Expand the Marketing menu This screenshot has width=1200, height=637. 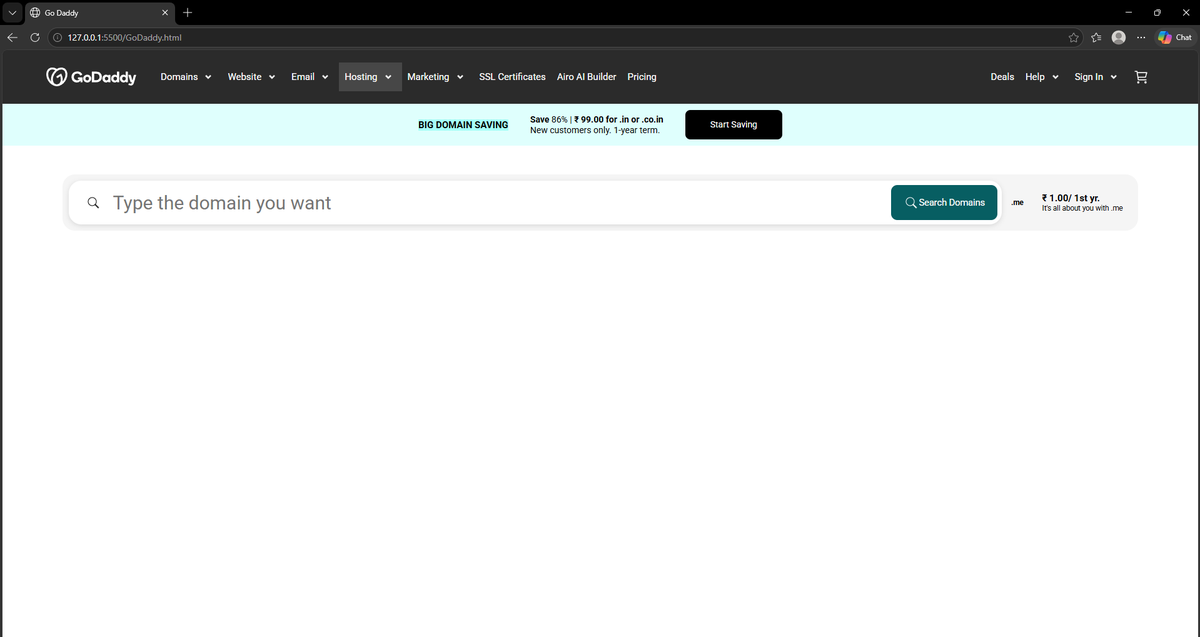pos(435,77)
